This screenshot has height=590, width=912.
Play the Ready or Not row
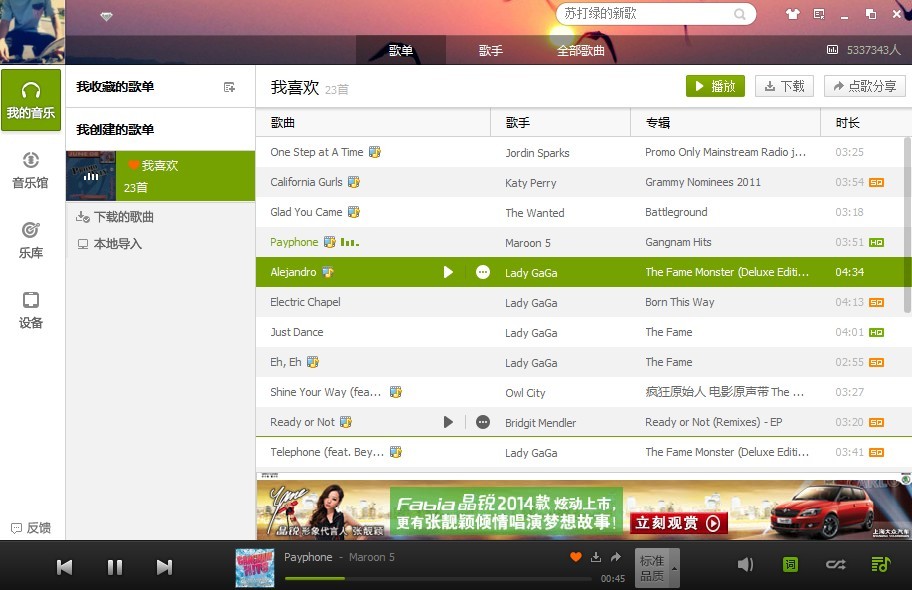(448, 422)
